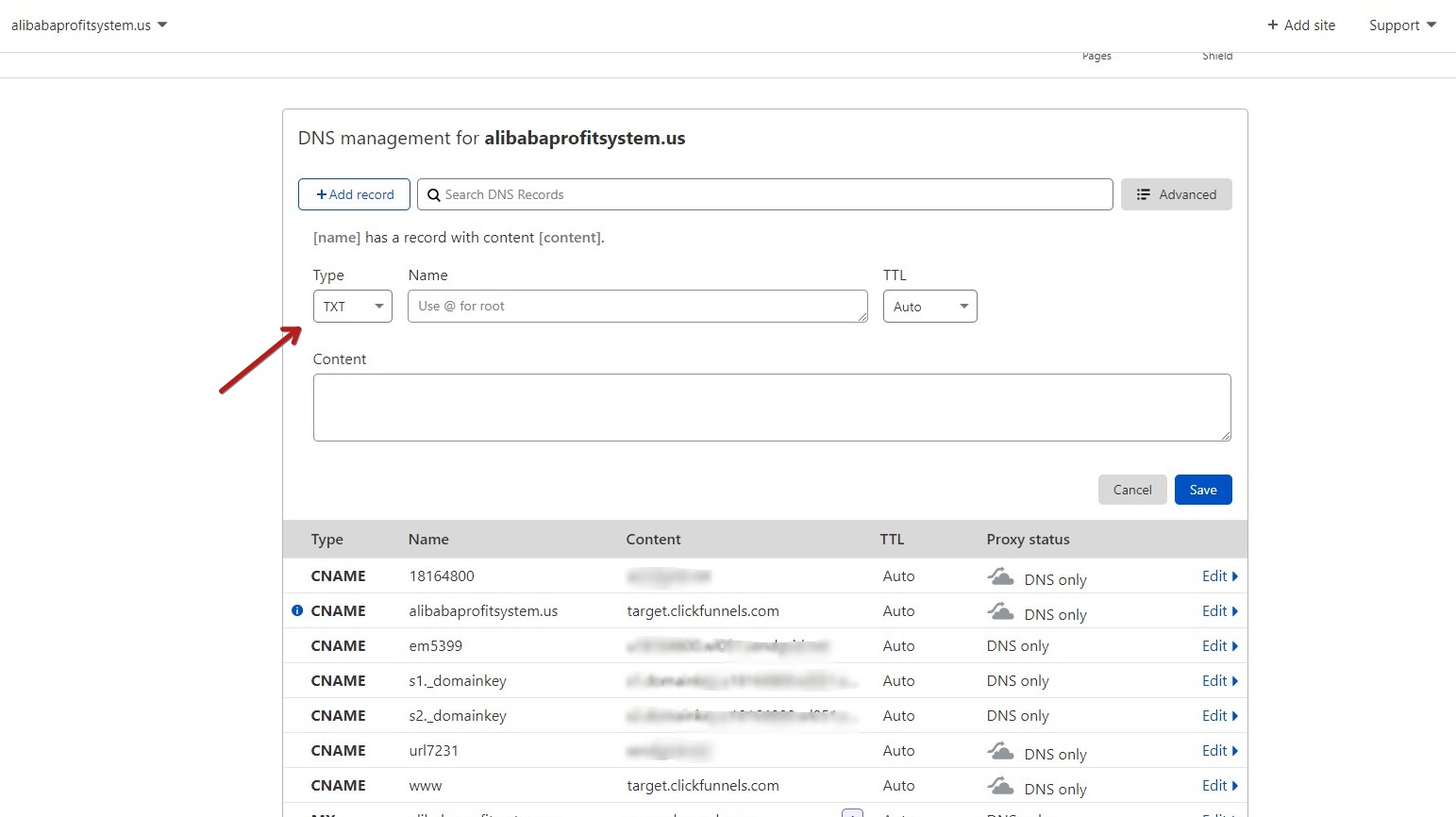Click Add site

point(1301,25)
